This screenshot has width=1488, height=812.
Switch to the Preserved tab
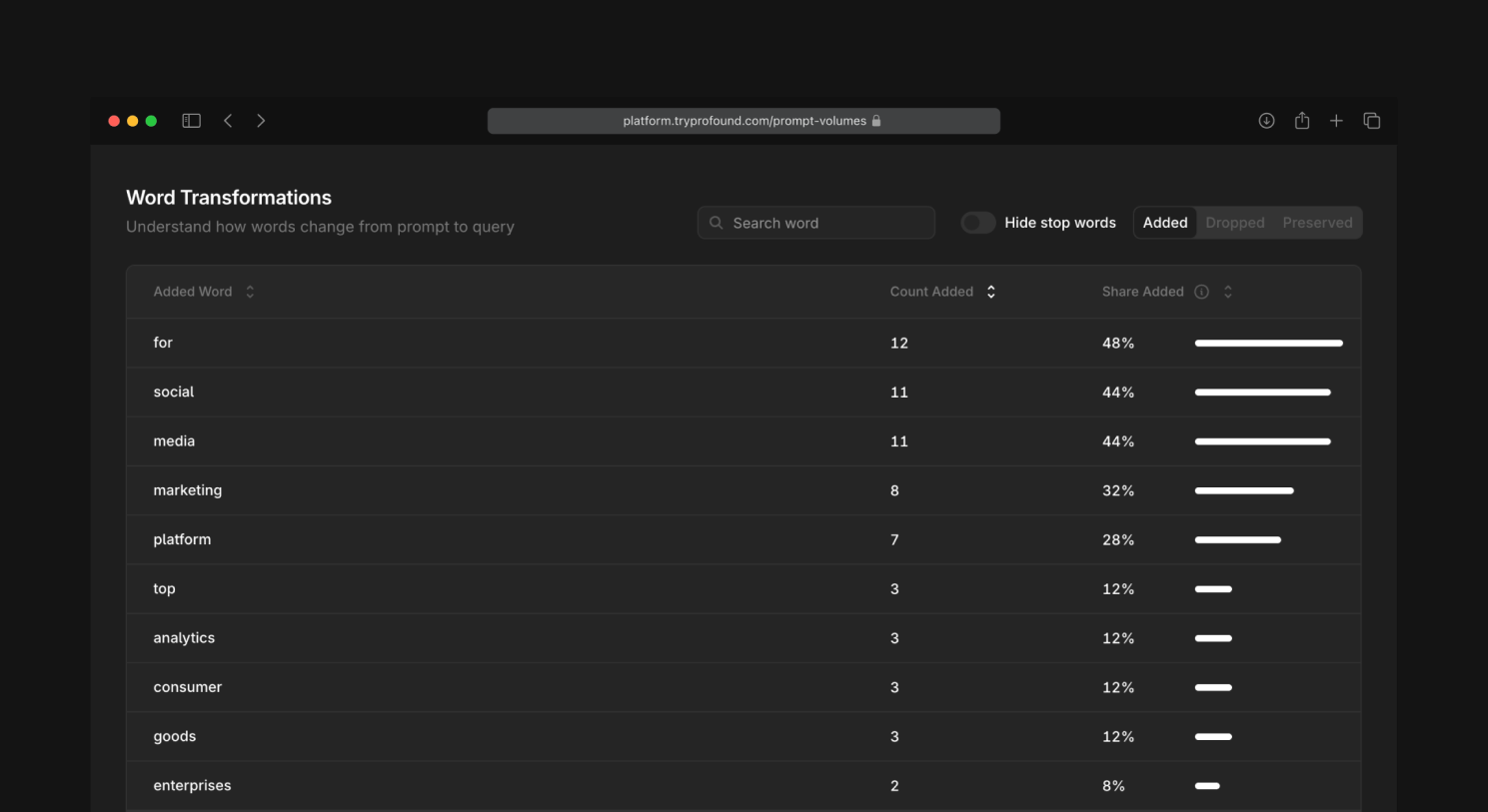[x=1317, y=223]
